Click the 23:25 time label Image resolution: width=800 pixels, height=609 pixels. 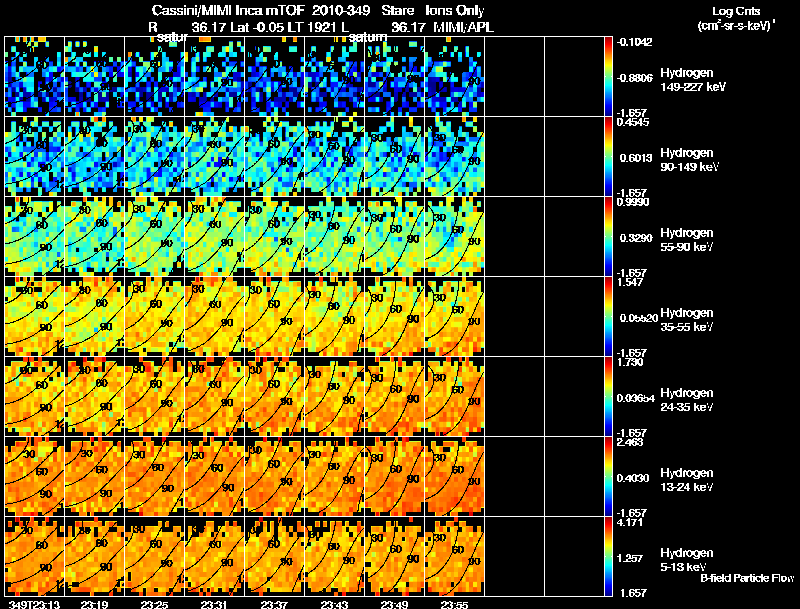pyautogui.click(x=155, y=604)
